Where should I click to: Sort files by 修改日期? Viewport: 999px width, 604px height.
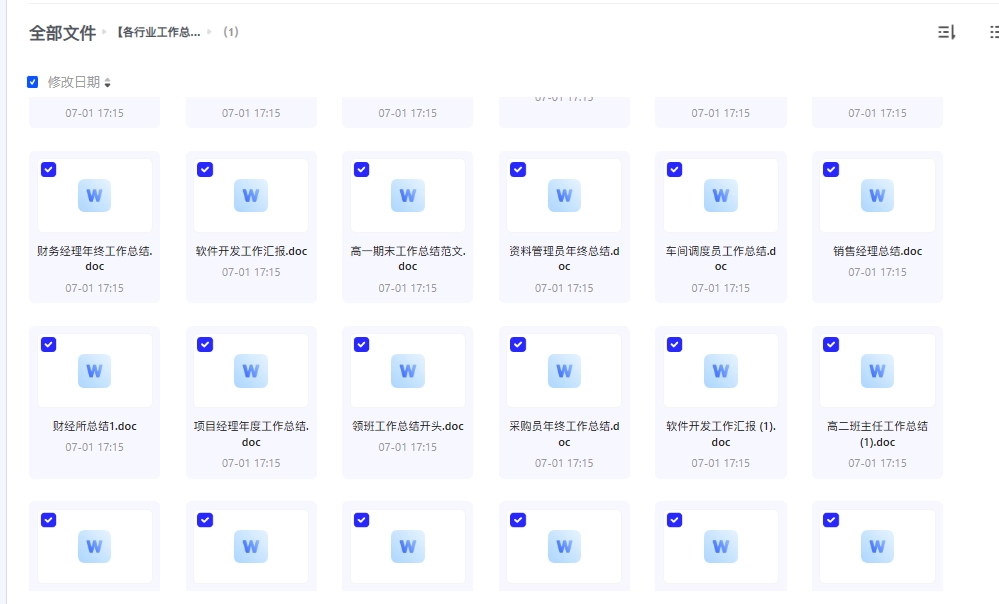[x=79, y=82]
